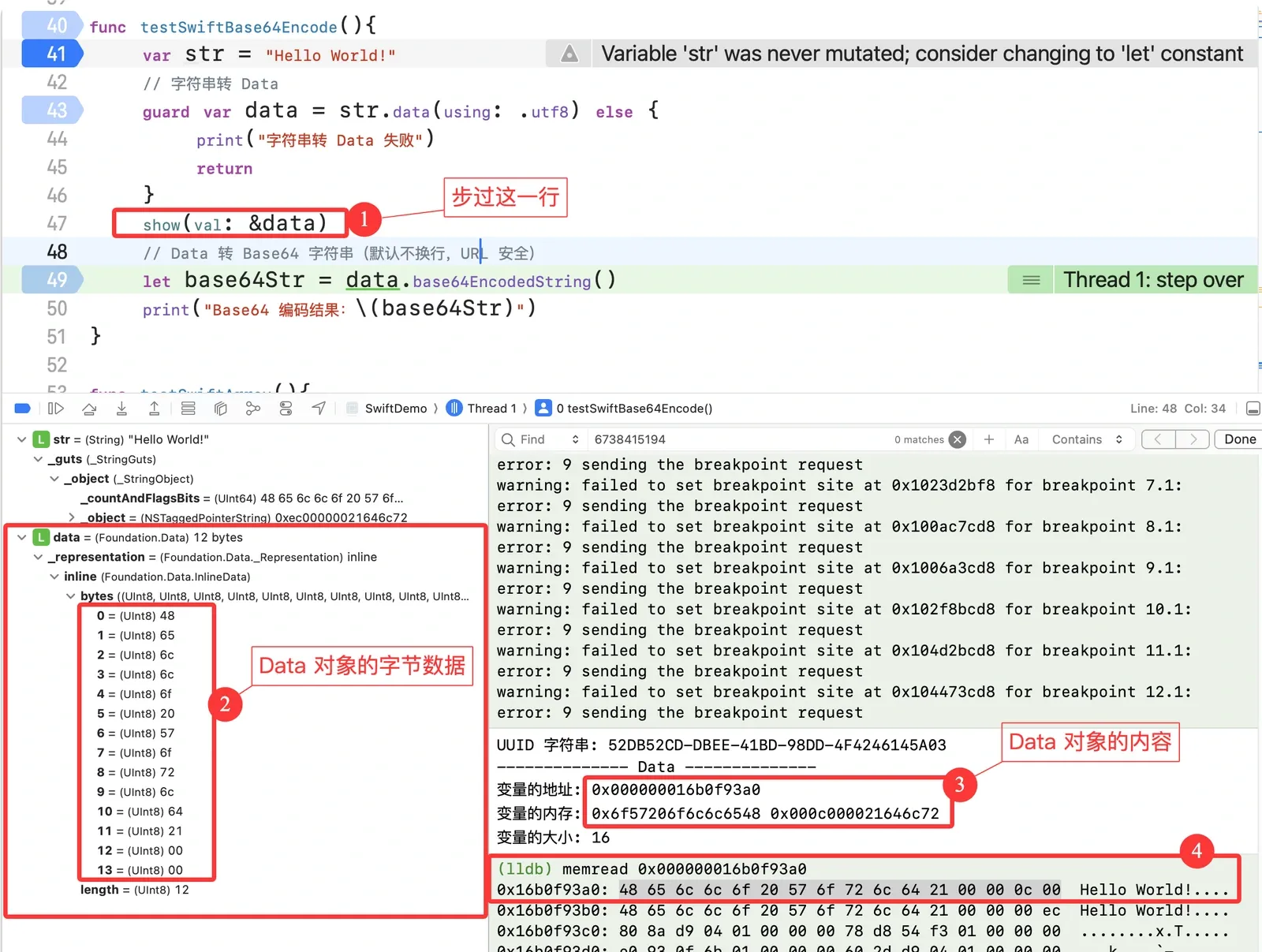
Task: Deactivate breakpoints with the blue breakpoint toggle
Action: [x=23, y=409]
